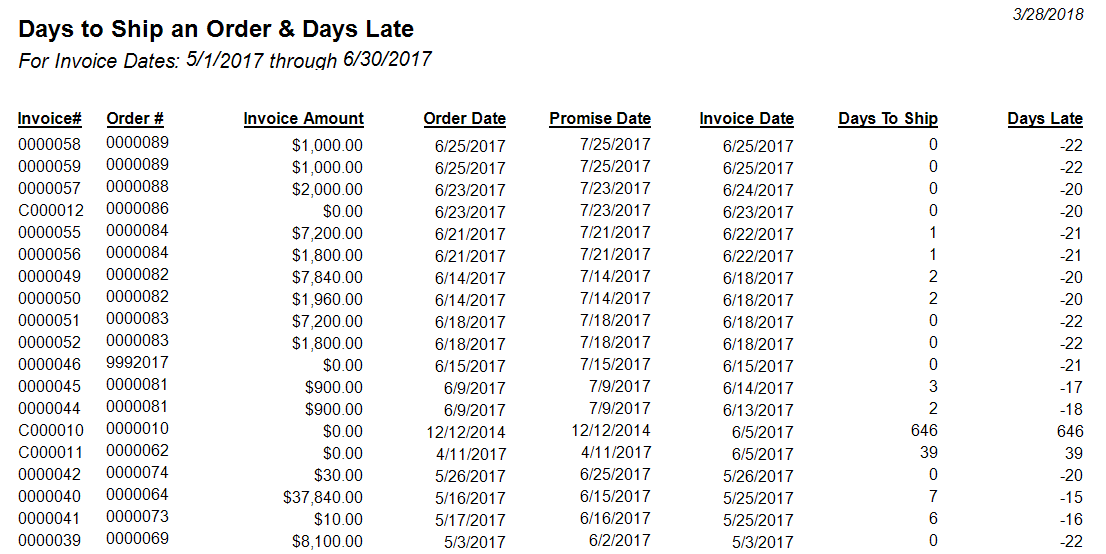Click the Invoice Date column header
This screenshot has height=554, width=1106.
pos(746,120)
